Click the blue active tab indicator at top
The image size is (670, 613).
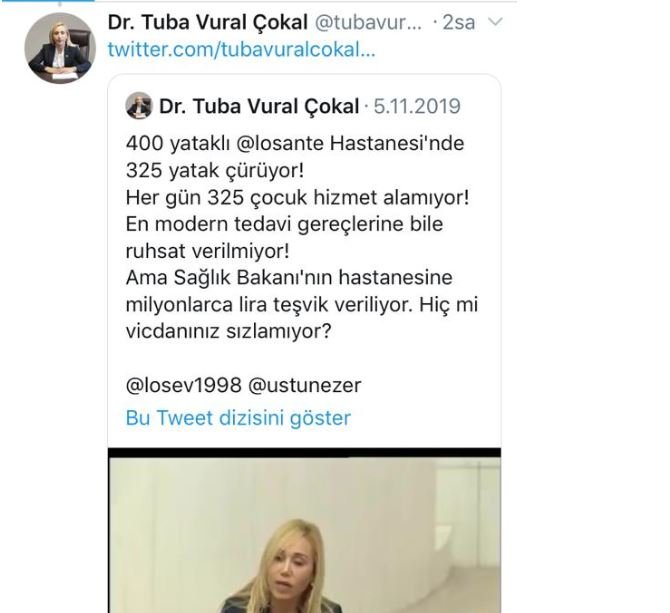(x=47, y=1)
